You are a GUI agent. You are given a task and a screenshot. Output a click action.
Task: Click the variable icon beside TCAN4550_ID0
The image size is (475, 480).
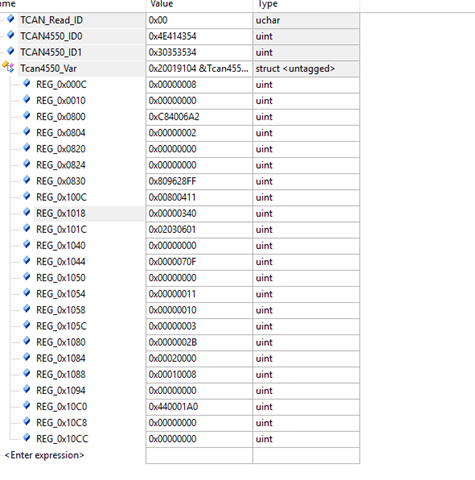(11, 35)
